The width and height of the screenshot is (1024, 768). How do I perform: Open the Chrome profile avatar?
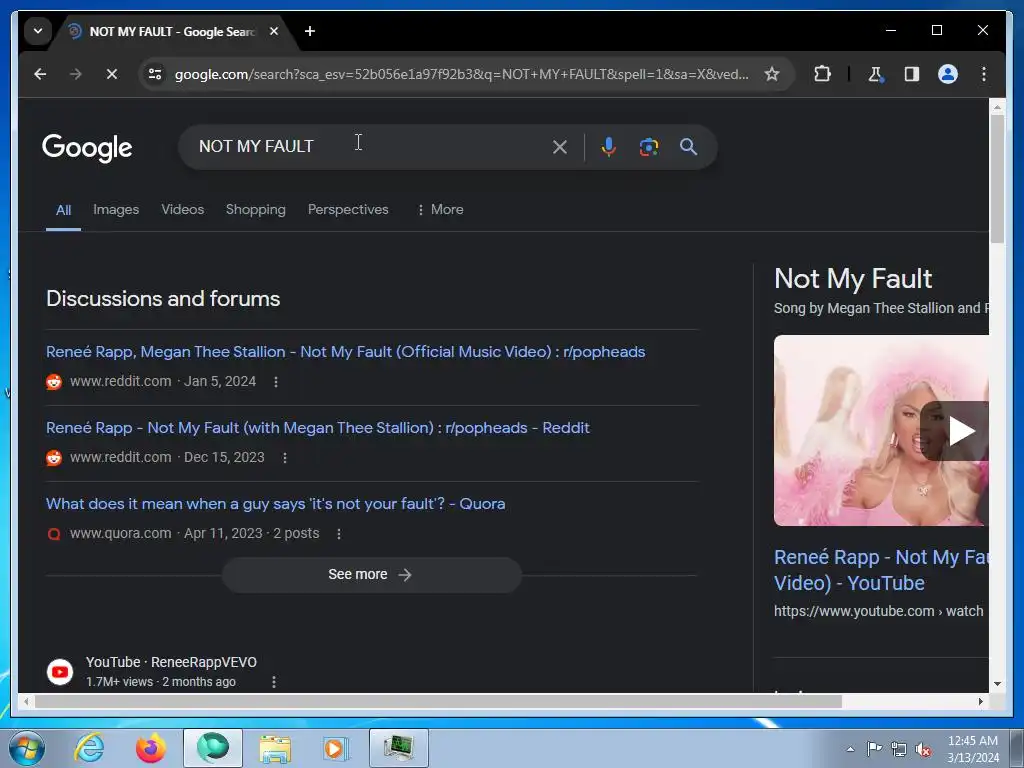coord(948,74)
